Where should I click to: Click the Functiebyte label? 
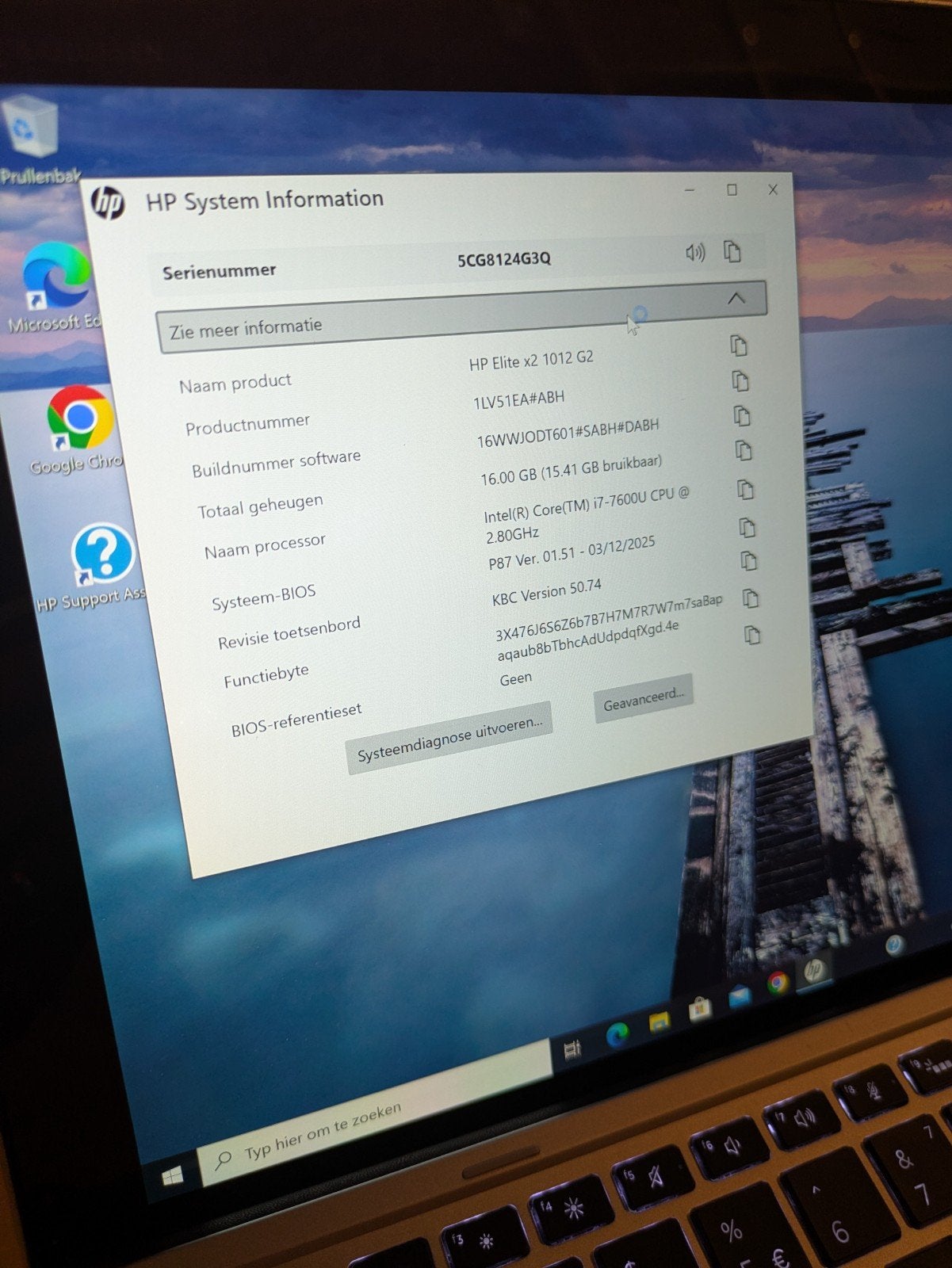pyautogui.click(x=266, y=676)
